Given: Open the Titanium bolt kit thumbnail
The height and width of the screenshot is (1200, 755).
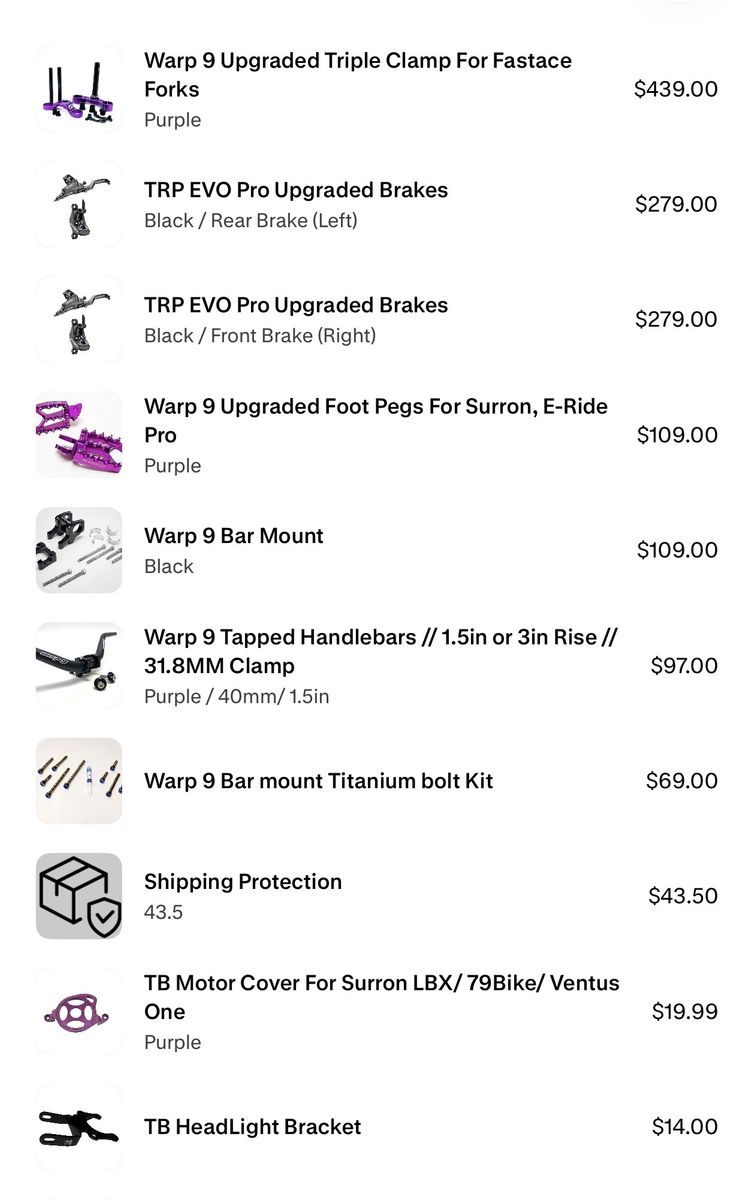Looking at the screenshot, I should coord(79,781).
